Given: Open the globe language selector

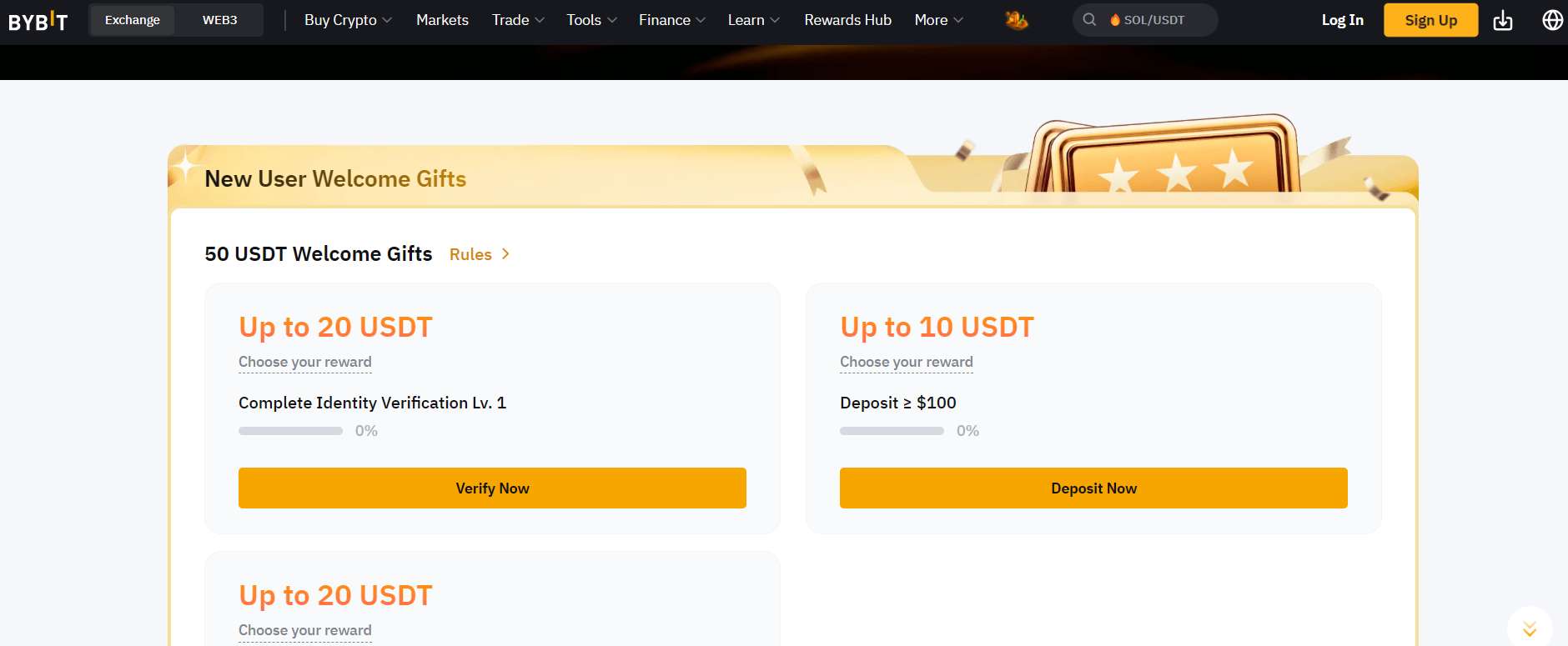Looking at the screenshot, I should (x=1552, y=20).
